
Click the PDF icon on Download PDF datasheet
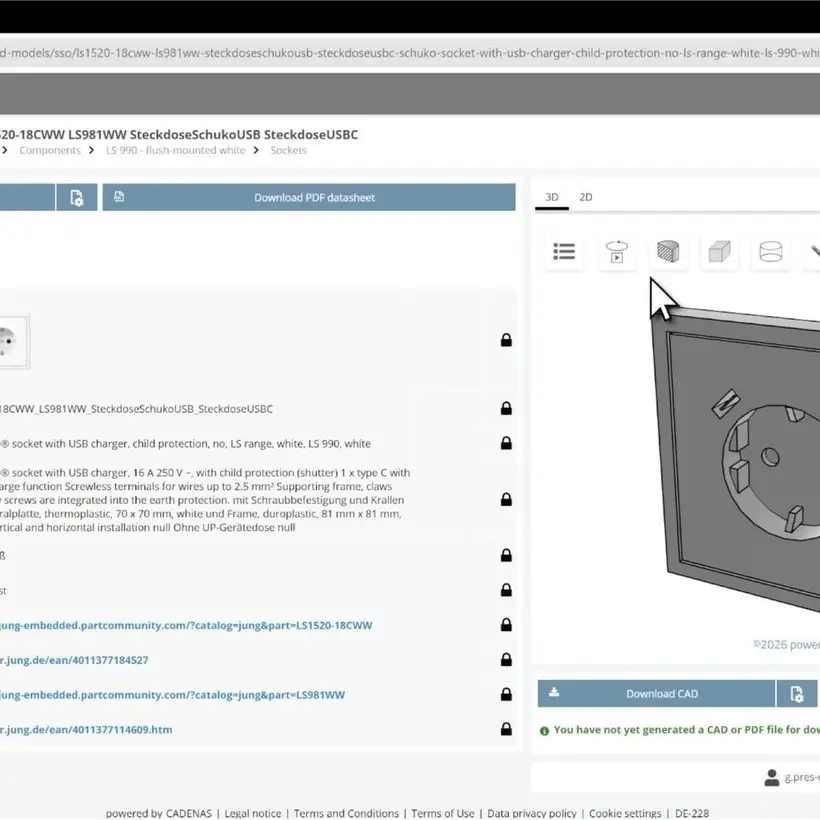(119, 196)
